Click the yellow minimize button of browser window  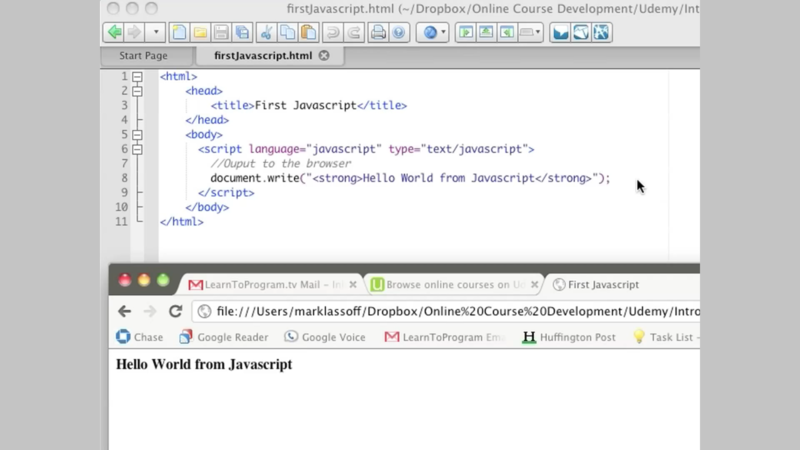point(144,280)
